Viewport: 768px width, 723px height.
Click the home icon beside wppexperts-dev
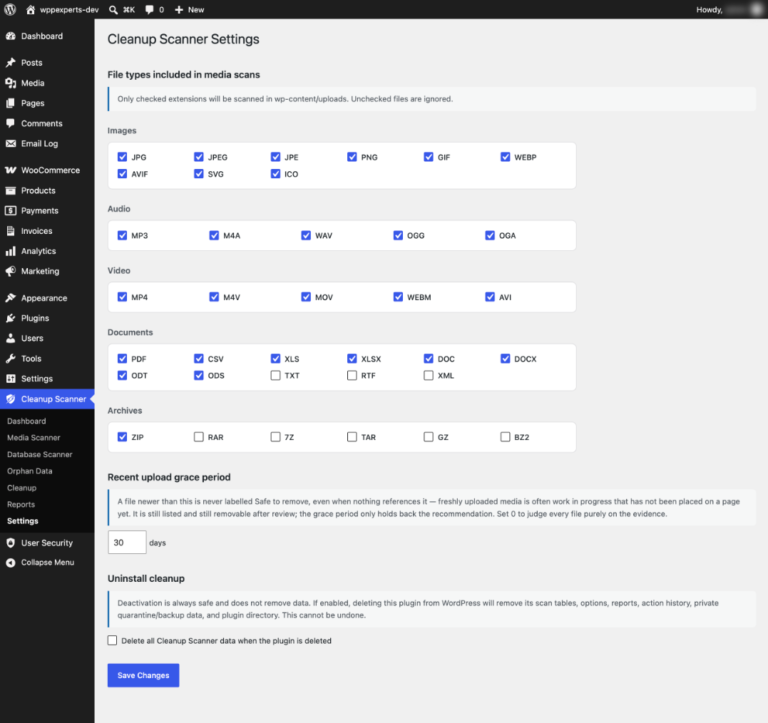click(30, 9)
